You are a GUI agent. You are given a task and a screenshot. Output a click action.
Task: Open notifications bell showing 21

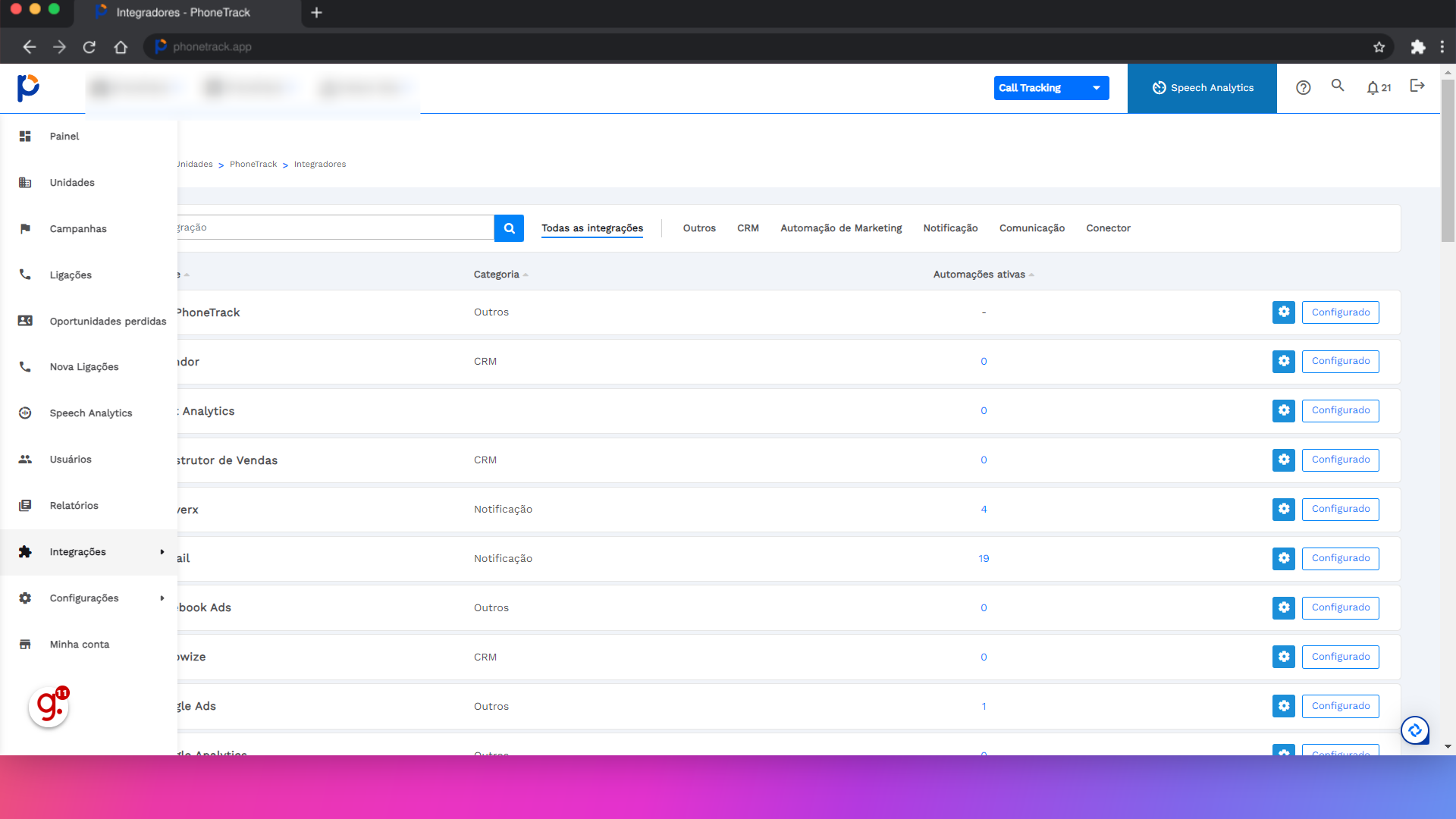(1379, 88)
